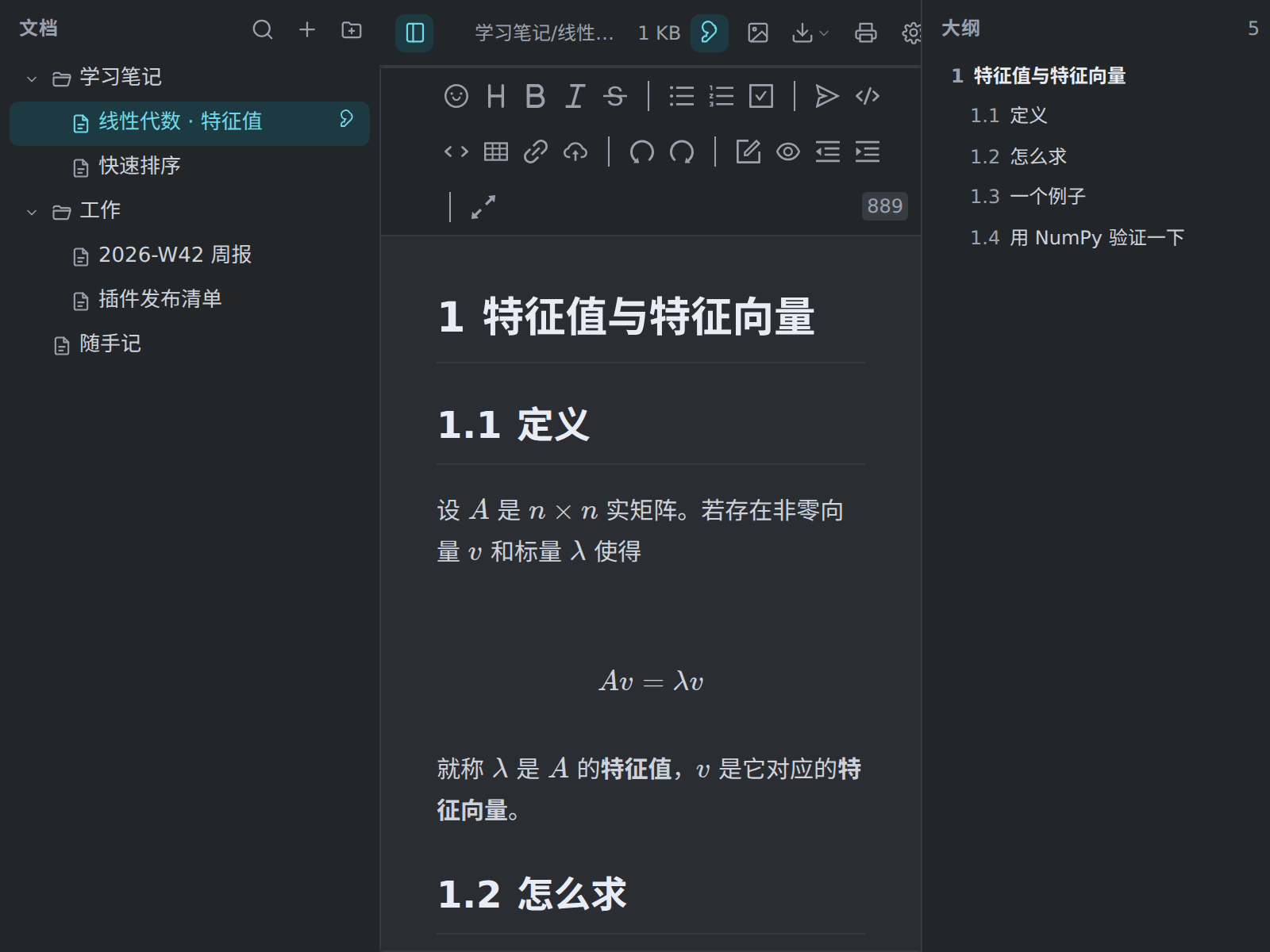
Task: Redo the last edit
Action: point(682,152)
